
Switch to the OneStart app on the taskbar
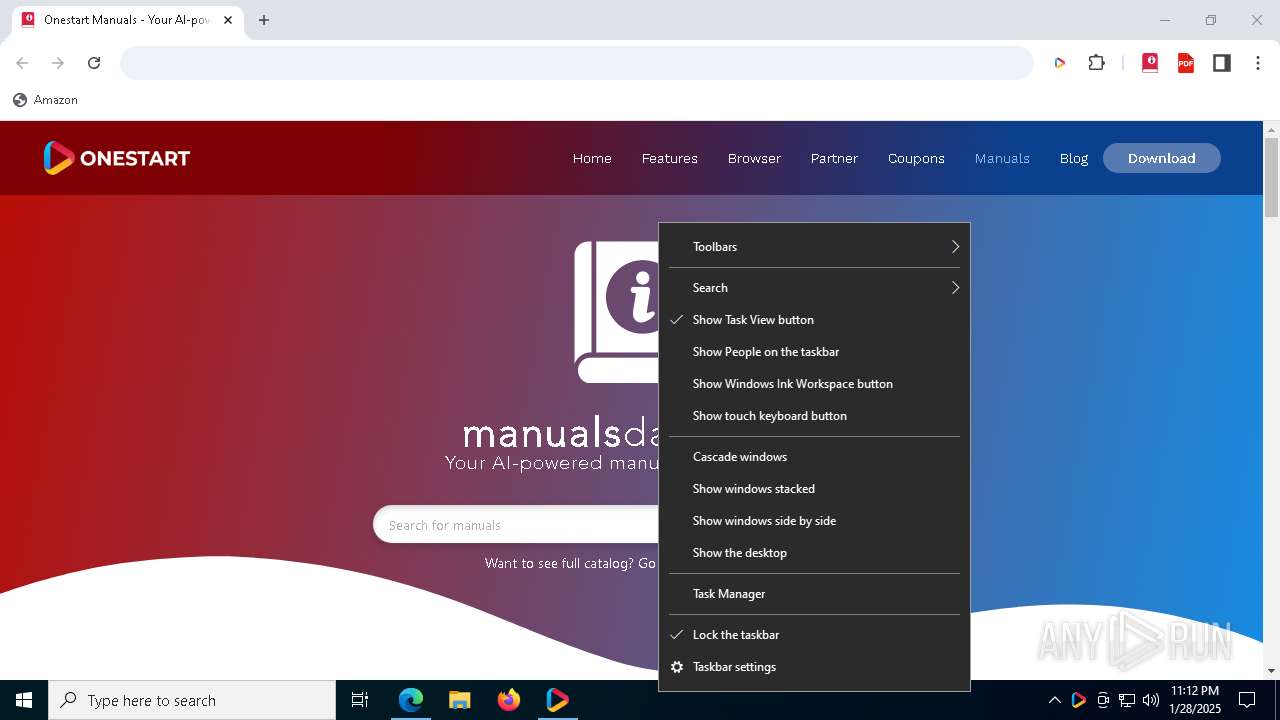(558, 700)
